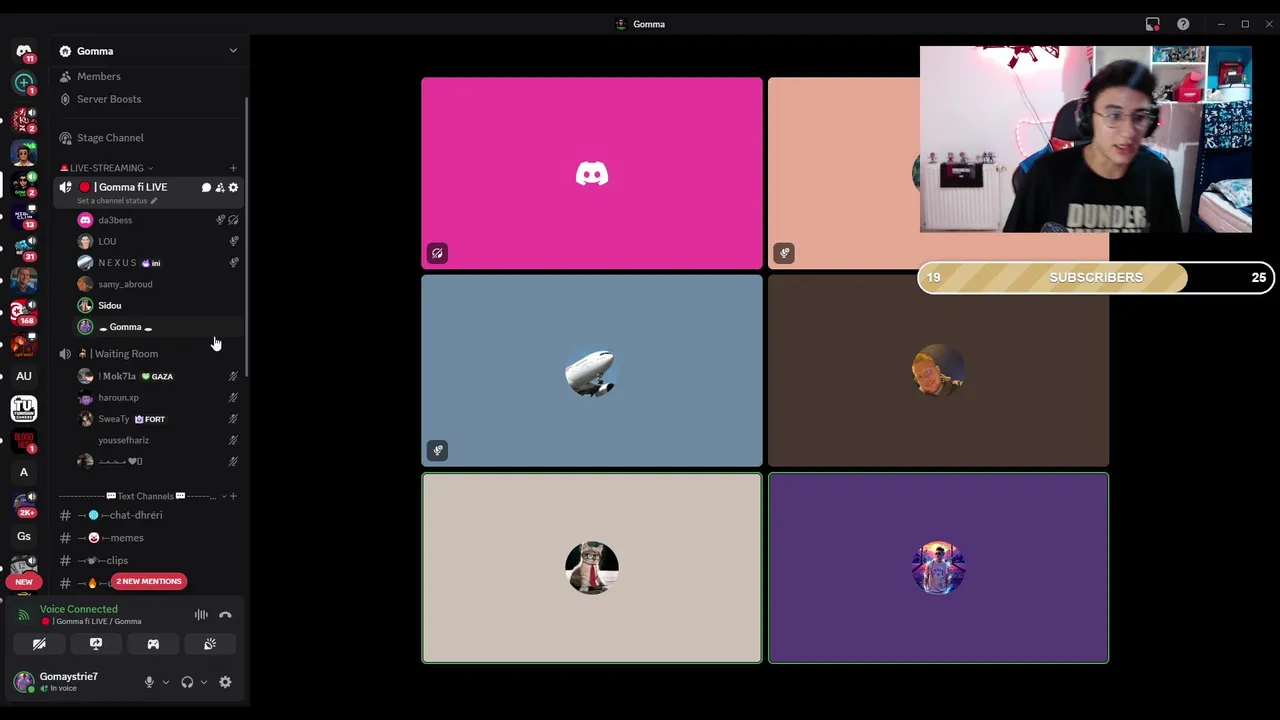The width and height of the screenshot is (1280, 720).
Task: Collapse the LIVE-STREAMING category
Action: tap(106, 168)
